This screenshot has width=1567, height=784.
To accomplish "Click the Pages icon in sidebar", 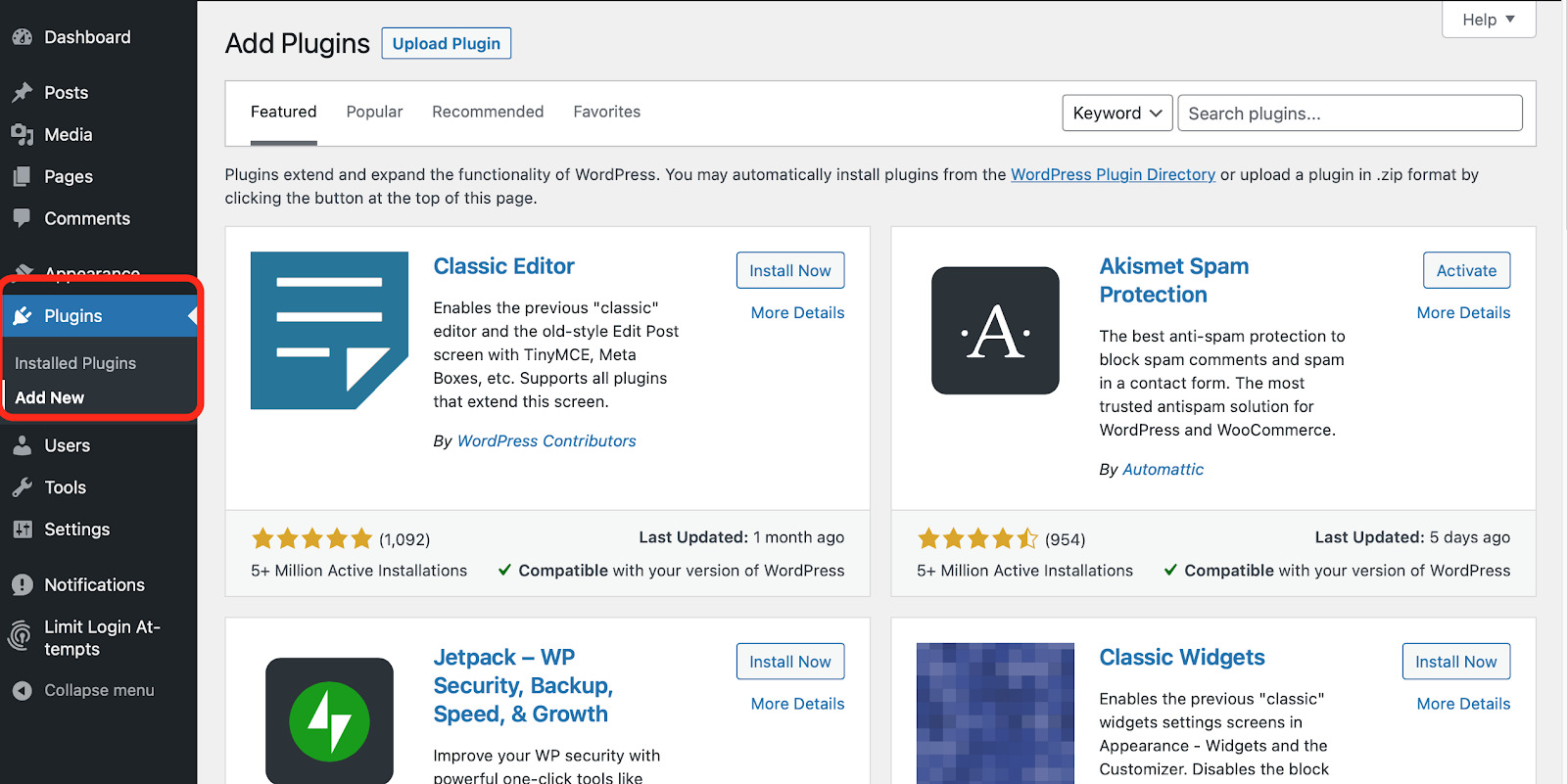I will point(22,177).
